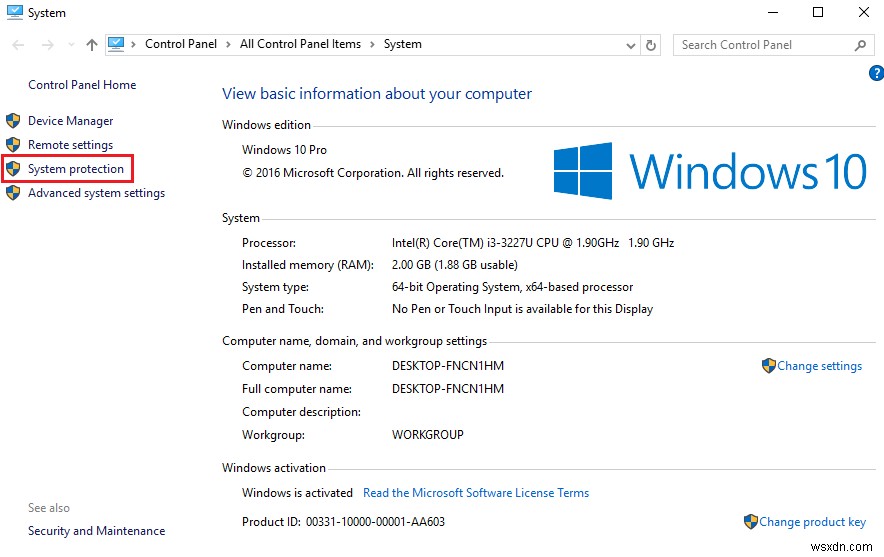The height and width of the screenshot is (557, 884).
Task: Select the System breadcrumb
Action: 403,44
